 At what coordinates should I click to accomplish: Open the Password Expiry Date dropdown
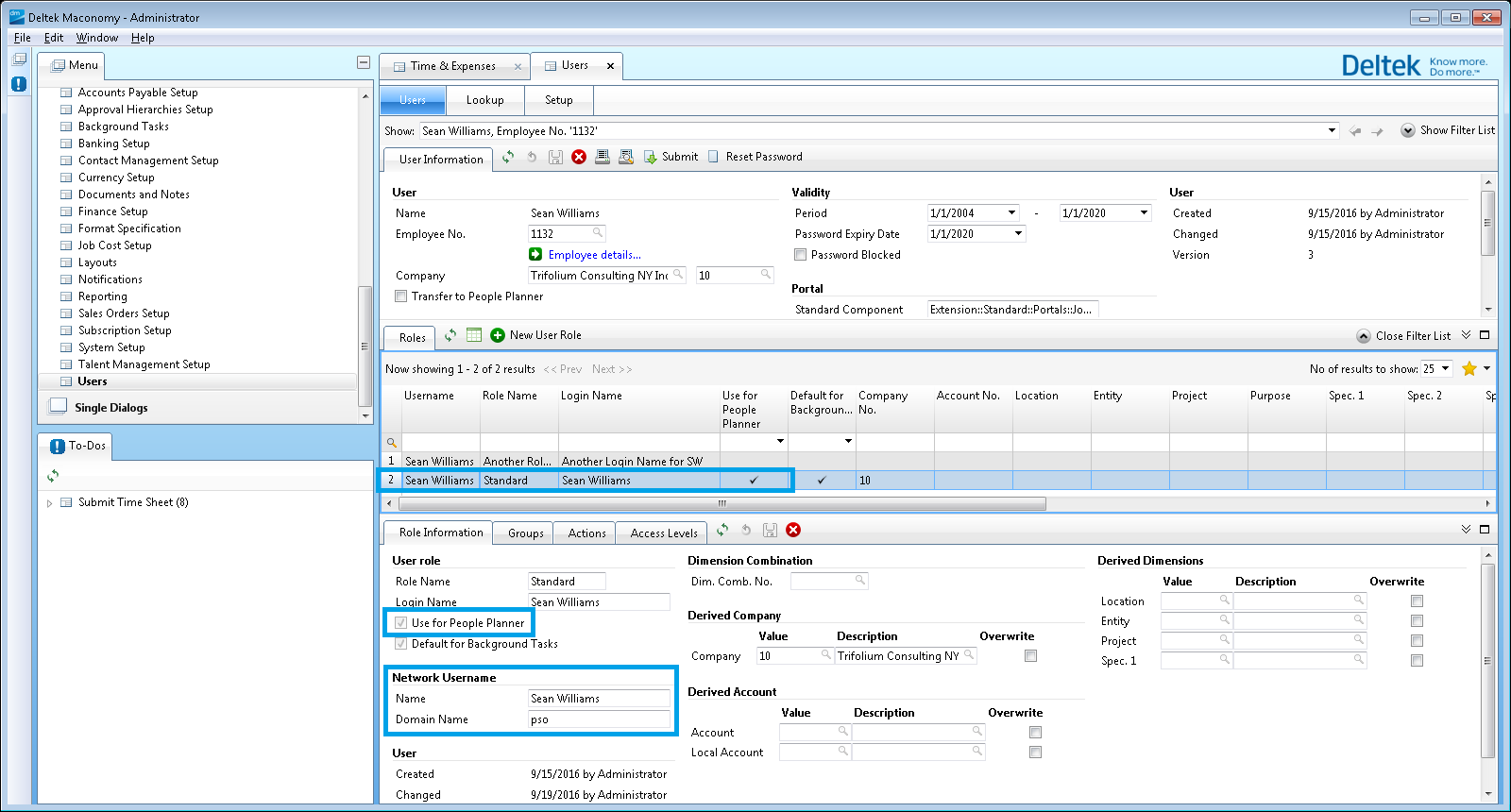coord(1018,234)
